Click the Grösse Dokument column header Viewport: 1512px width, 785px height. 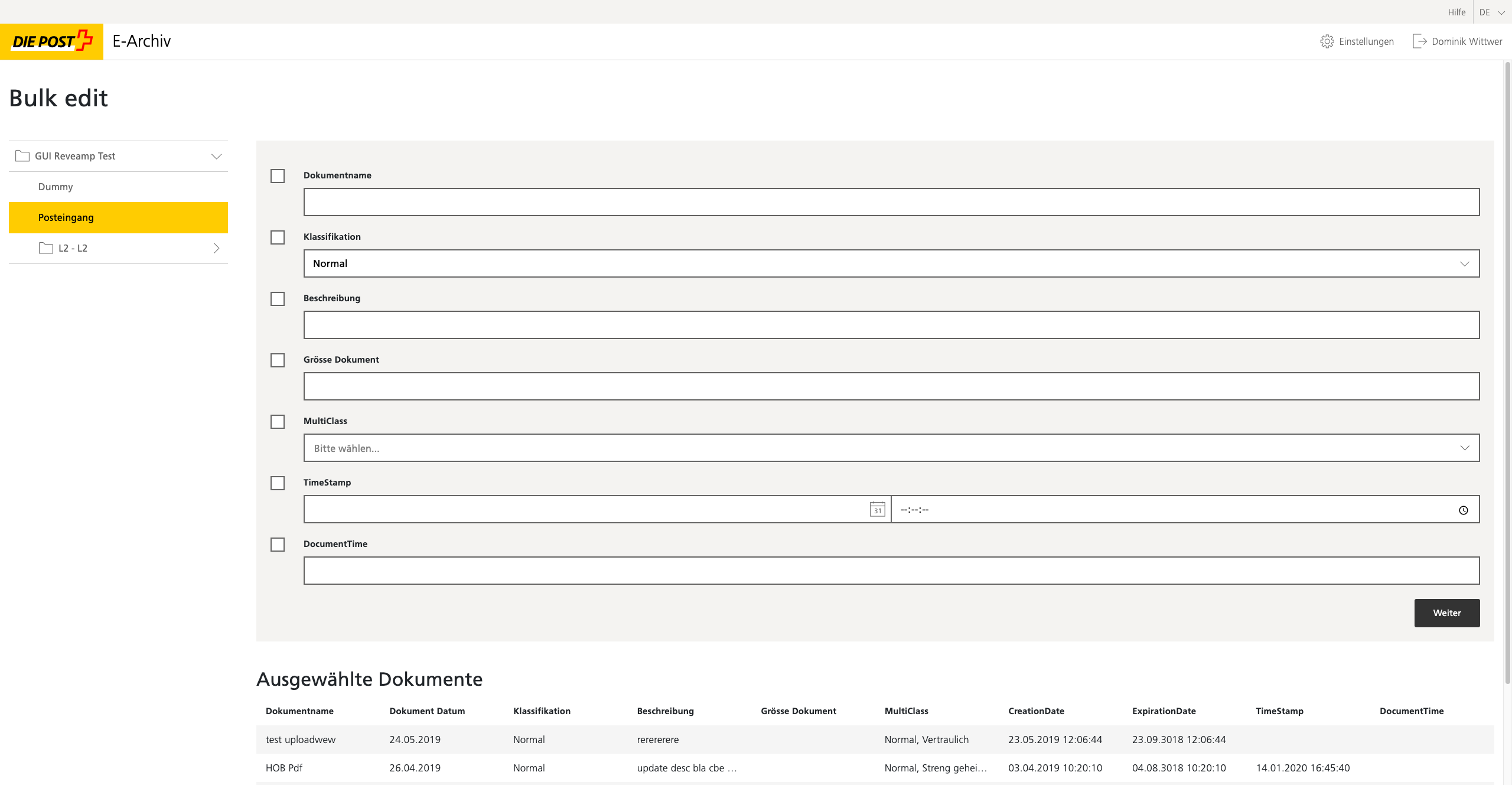point(799,711)
